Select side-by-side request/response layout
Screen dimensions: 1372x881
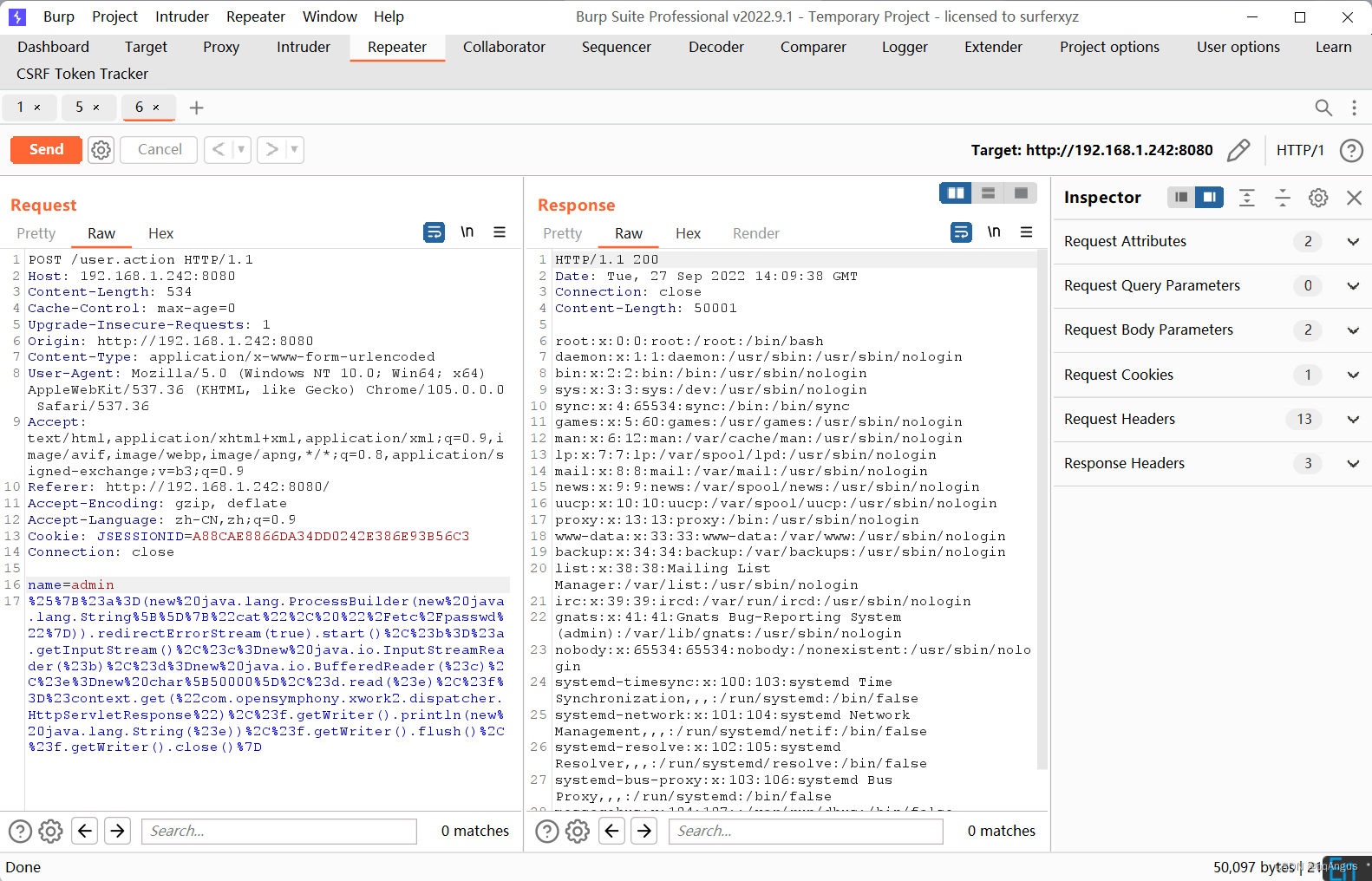pos(956,193)
